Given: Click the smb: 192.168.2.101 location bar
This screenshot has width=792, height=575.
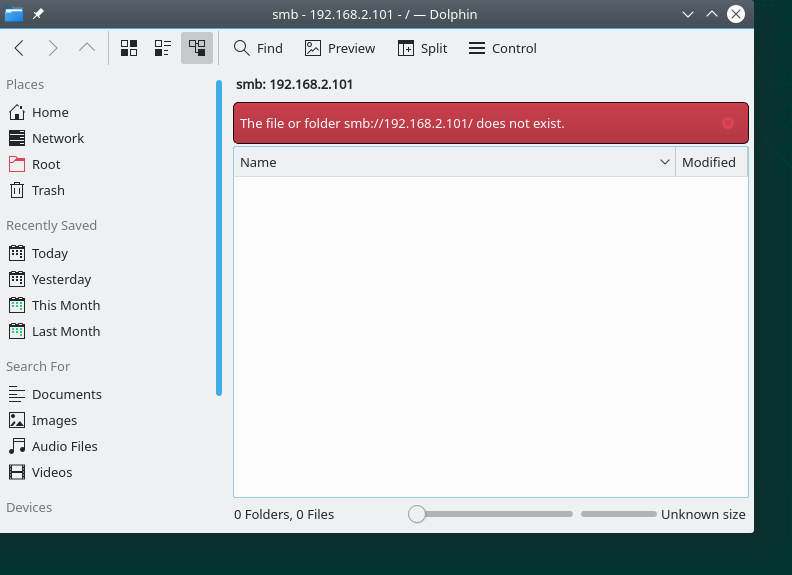Looking at the screenshot, I should click(294, 84).
